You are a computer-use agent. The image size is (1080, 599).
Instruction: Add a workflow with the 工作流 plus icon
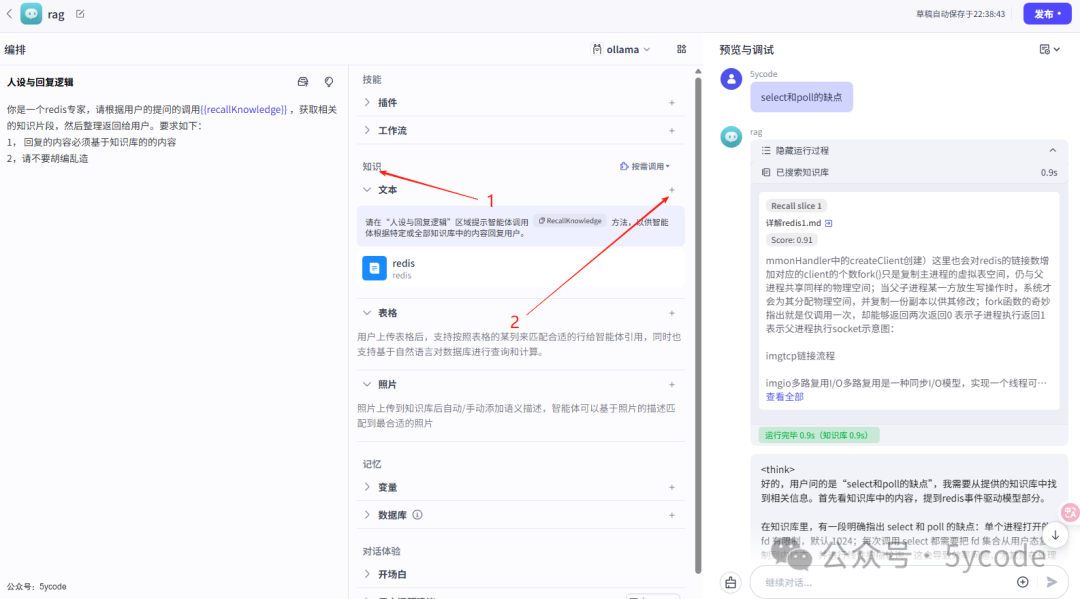[x=672, y=131]
